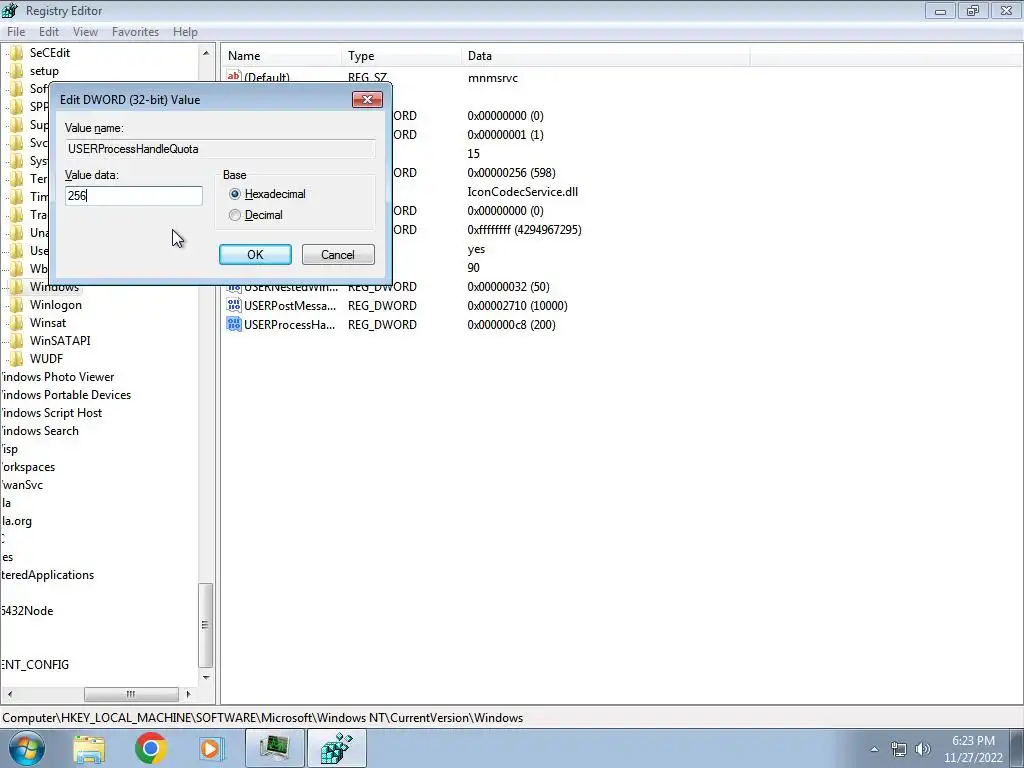
Task: Launch Google Chrome from the taskbar
Action: [x=150, y=748]
